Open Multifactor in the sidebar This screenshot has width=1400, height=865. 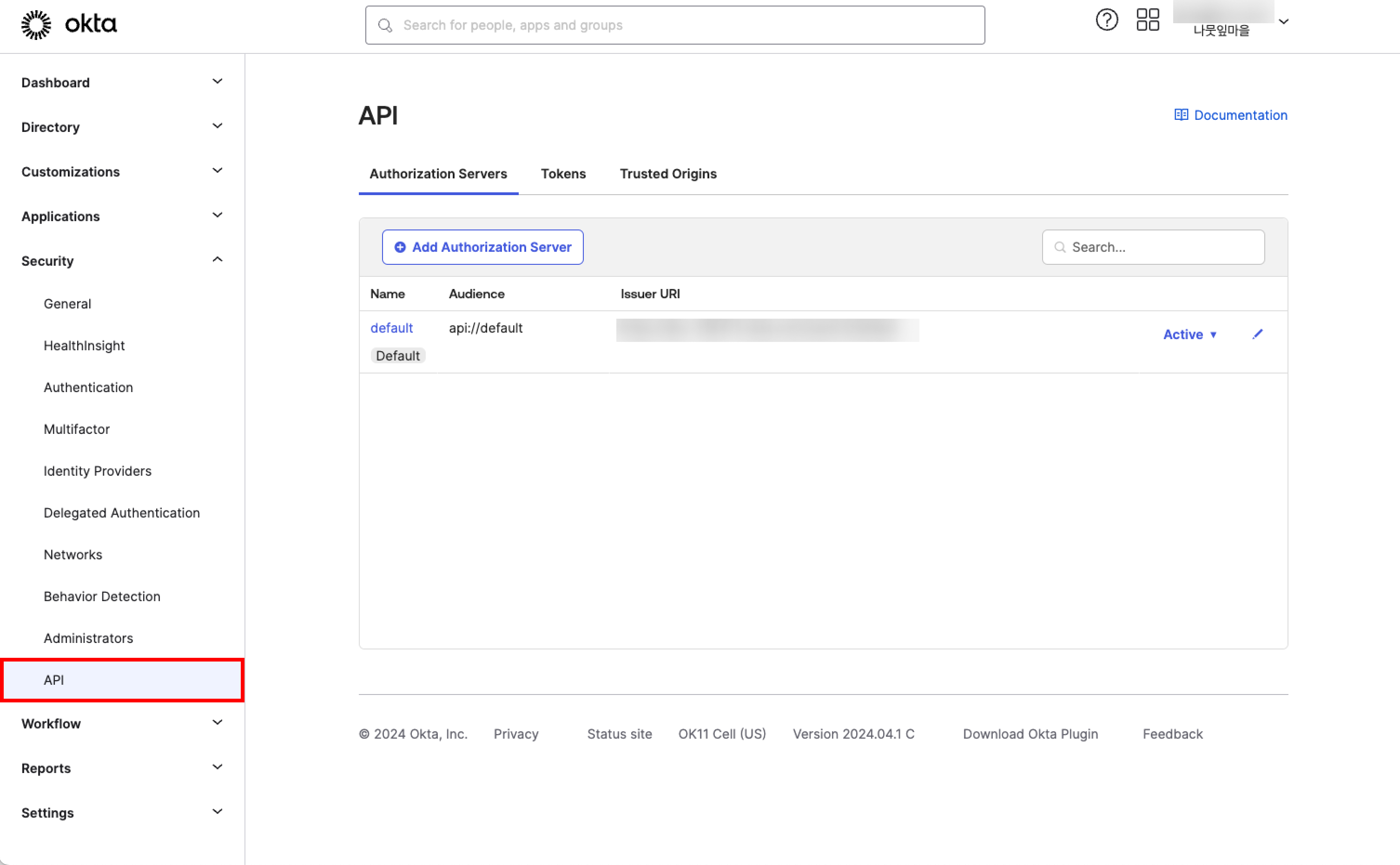77,429
